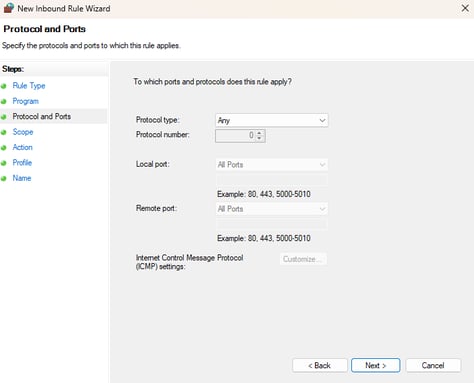Screen dimensions: 474x383
Task: Click the 'Protocol and Ports' page heading
Action: tap(44, 29)
